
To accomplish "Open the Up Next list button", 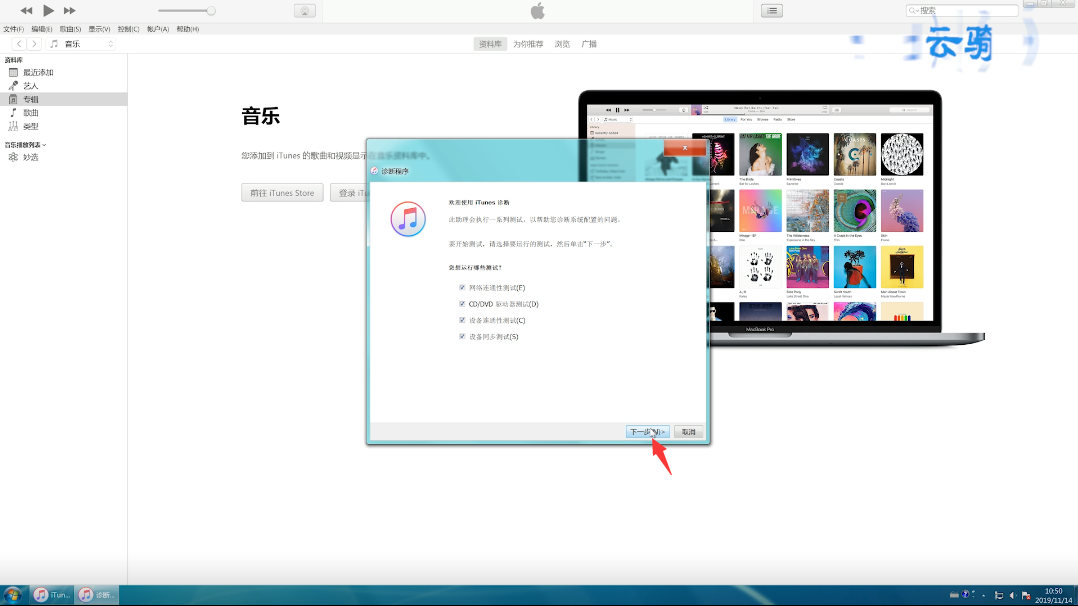I will tap(772, 10).
